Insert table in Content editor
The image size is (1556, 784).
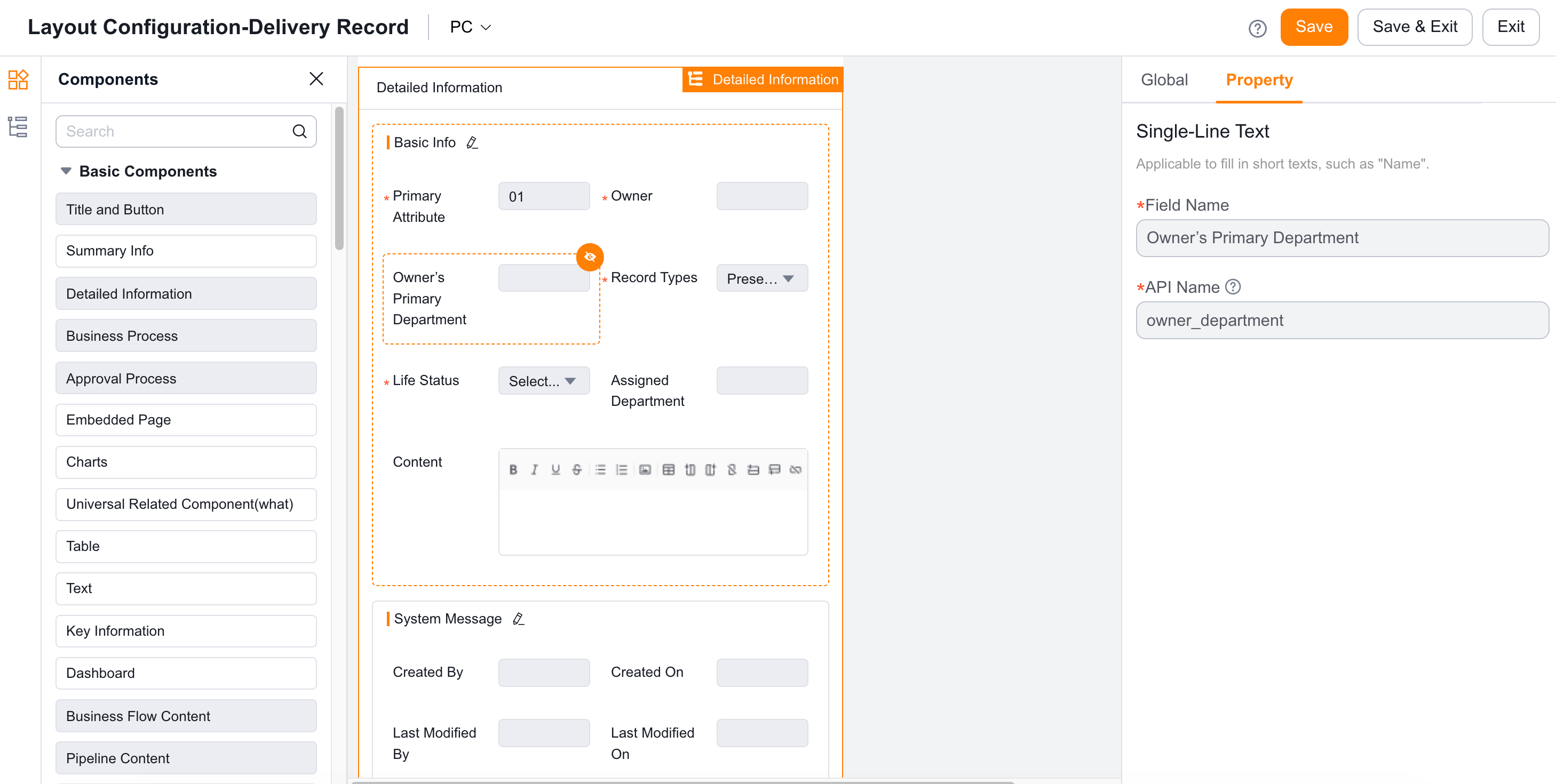click(x=668, y=469)
